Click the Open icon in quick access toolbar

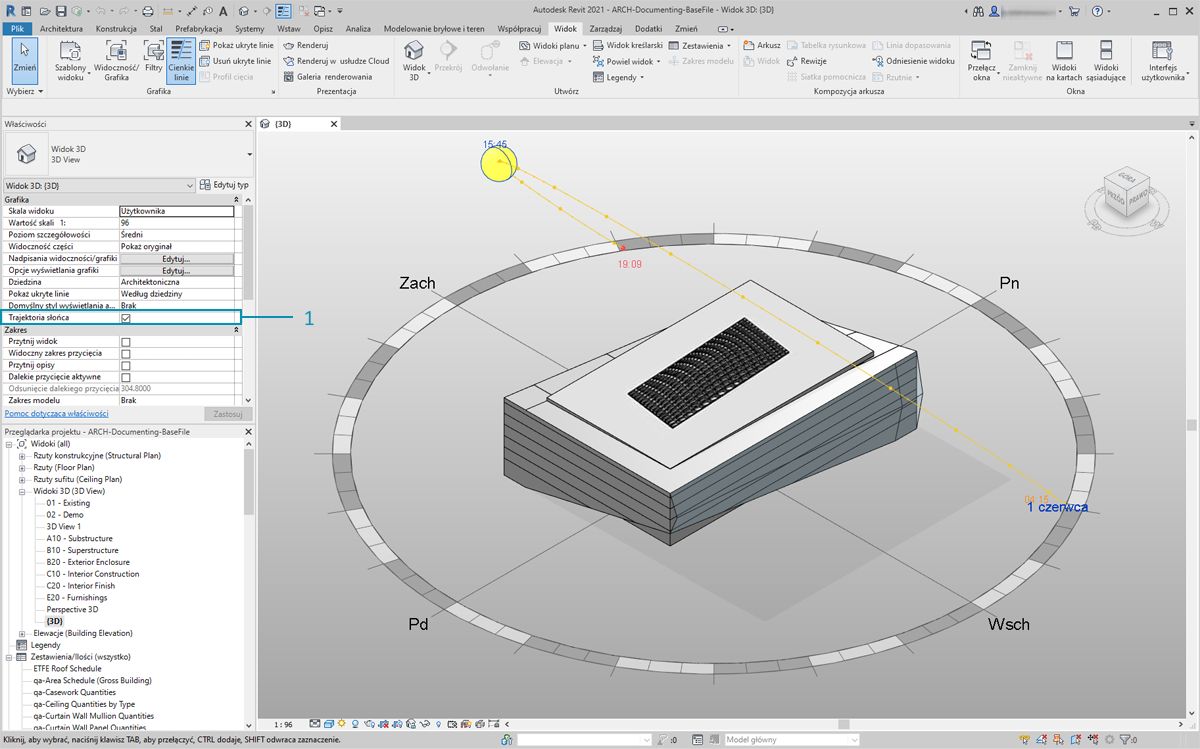coord(46,11)
